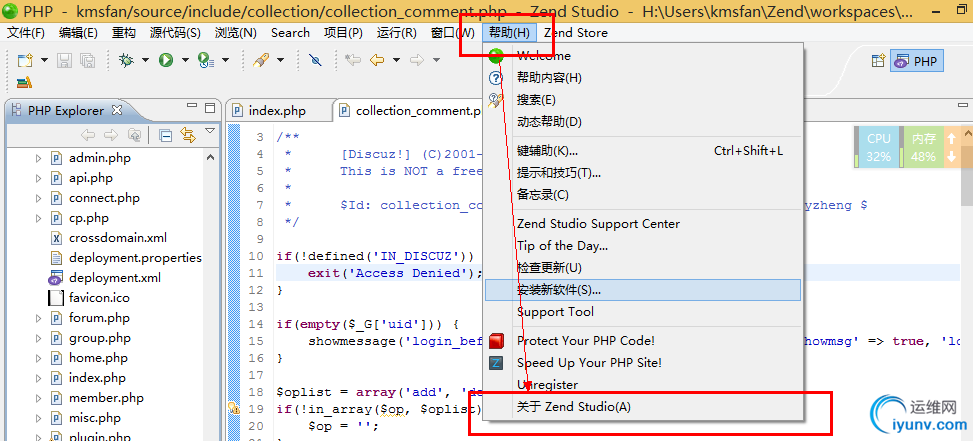Click the down arrow on monitor widget
This screenshot has height=441, width=973.
951,157
